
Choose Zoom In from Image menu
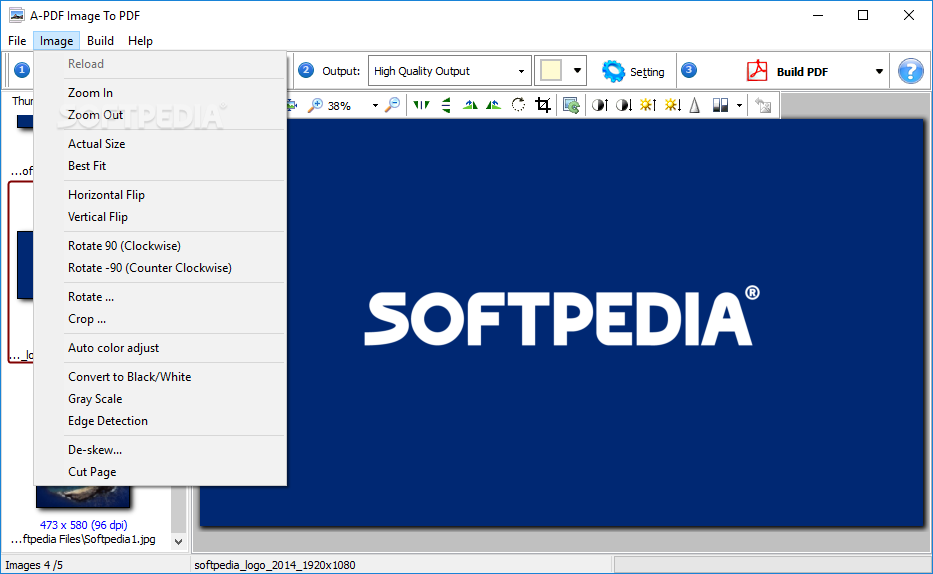pos(161,93)
